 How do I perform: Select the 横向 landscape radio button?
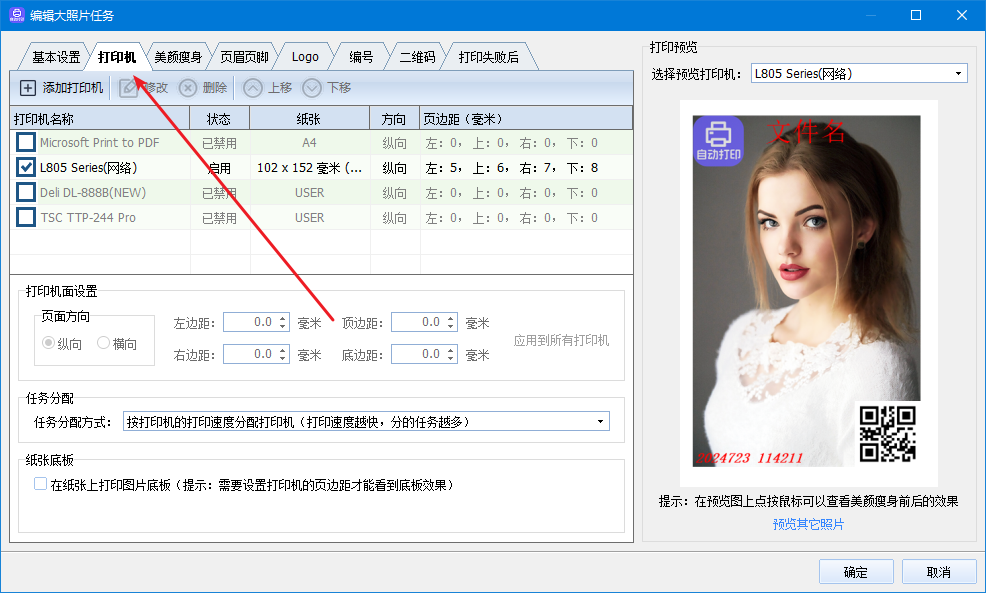pyautogui.click(x=104, y=344)
